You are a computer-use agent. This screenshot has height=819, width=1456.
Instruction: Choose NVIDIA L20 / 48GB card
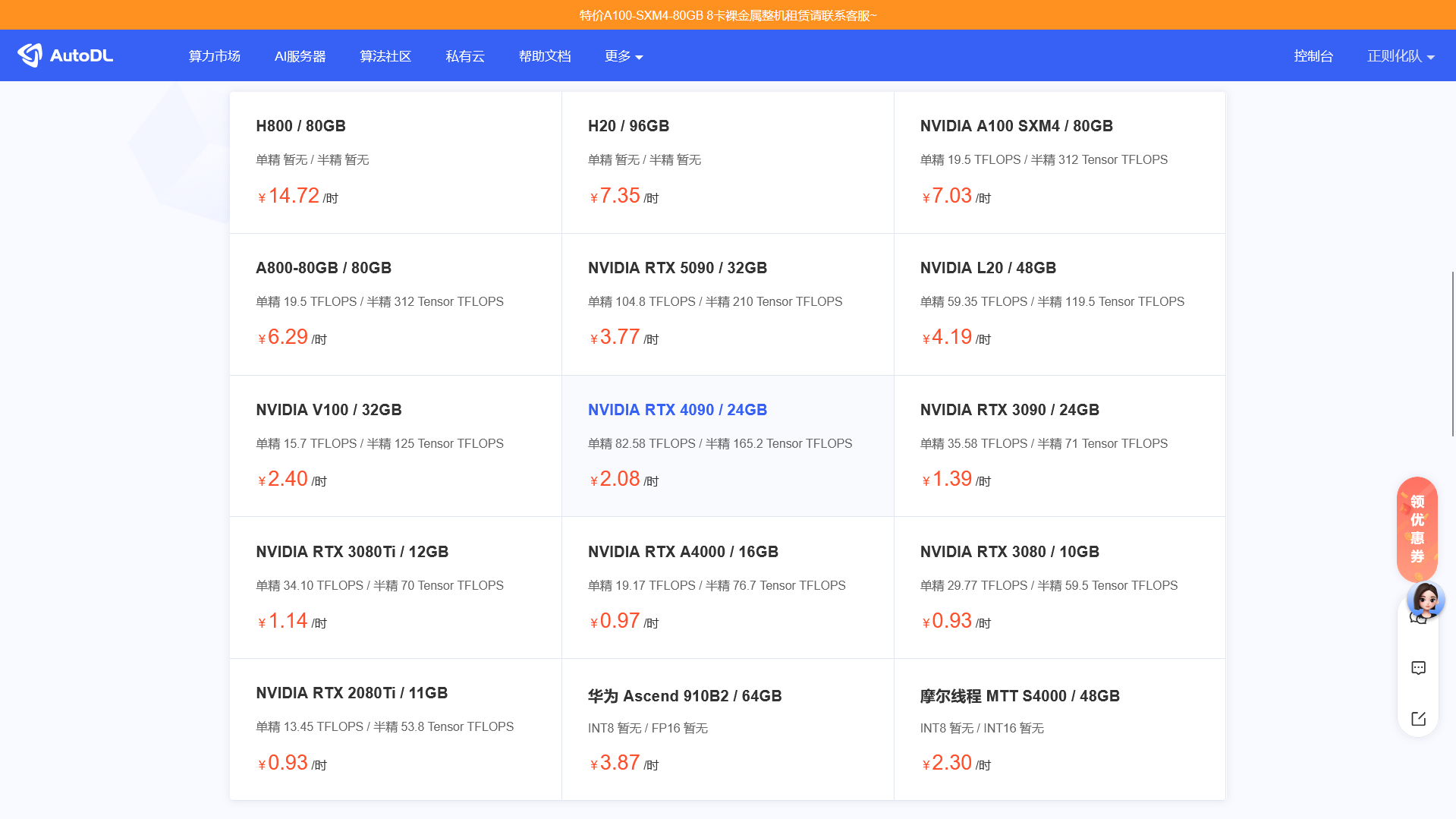pyautogui.click(x=1059, y=304)
